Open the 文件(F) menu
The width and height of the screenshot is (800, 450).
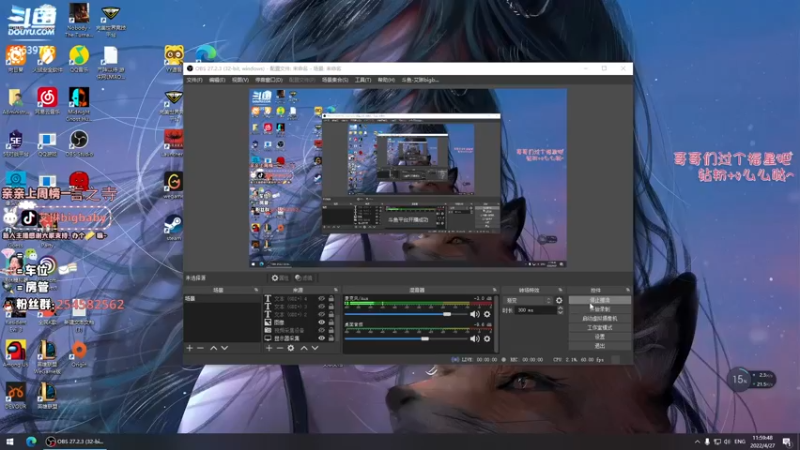point(194,80)
